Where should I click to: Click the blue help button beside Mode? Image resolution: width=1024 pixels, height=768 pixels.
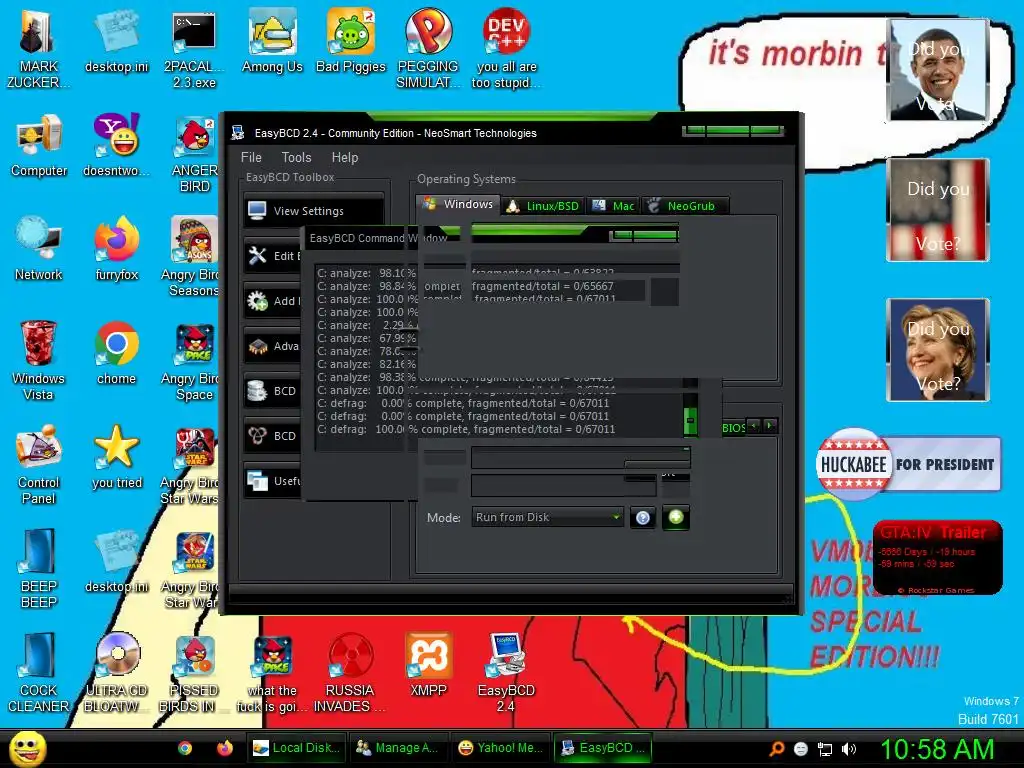[x=643, y=518]
